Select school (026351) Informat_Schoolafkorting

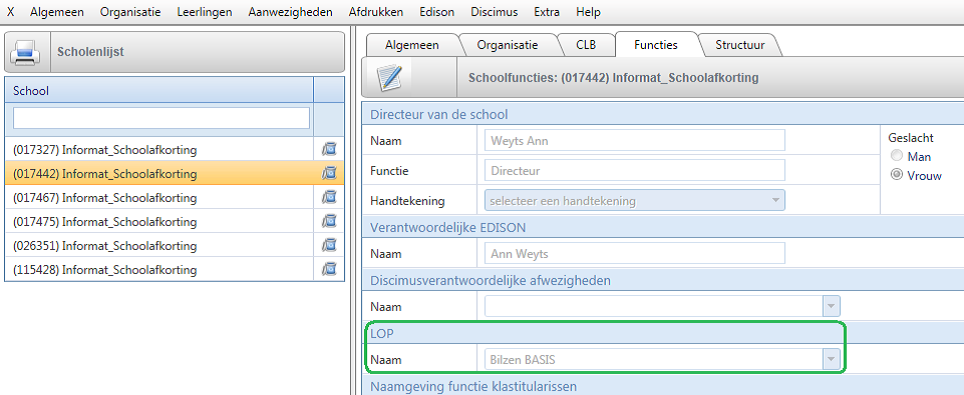coord(159,245)
